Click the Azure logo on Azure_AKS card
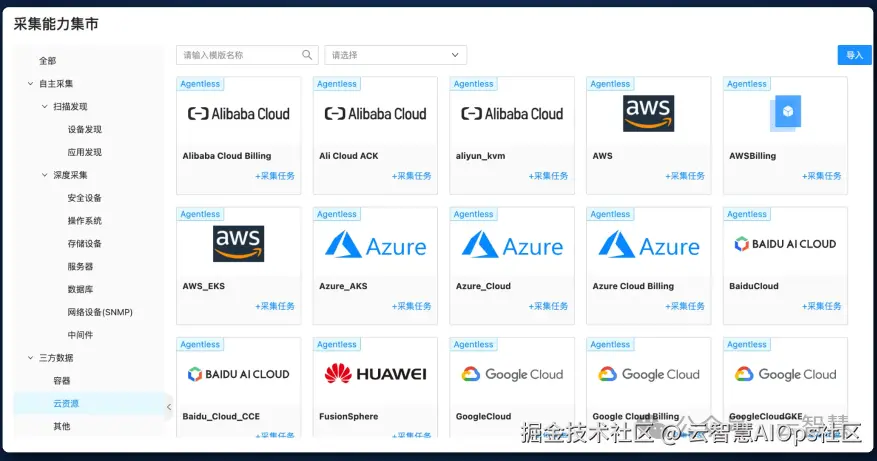This screenshot has width=877, height=461. 375,245
